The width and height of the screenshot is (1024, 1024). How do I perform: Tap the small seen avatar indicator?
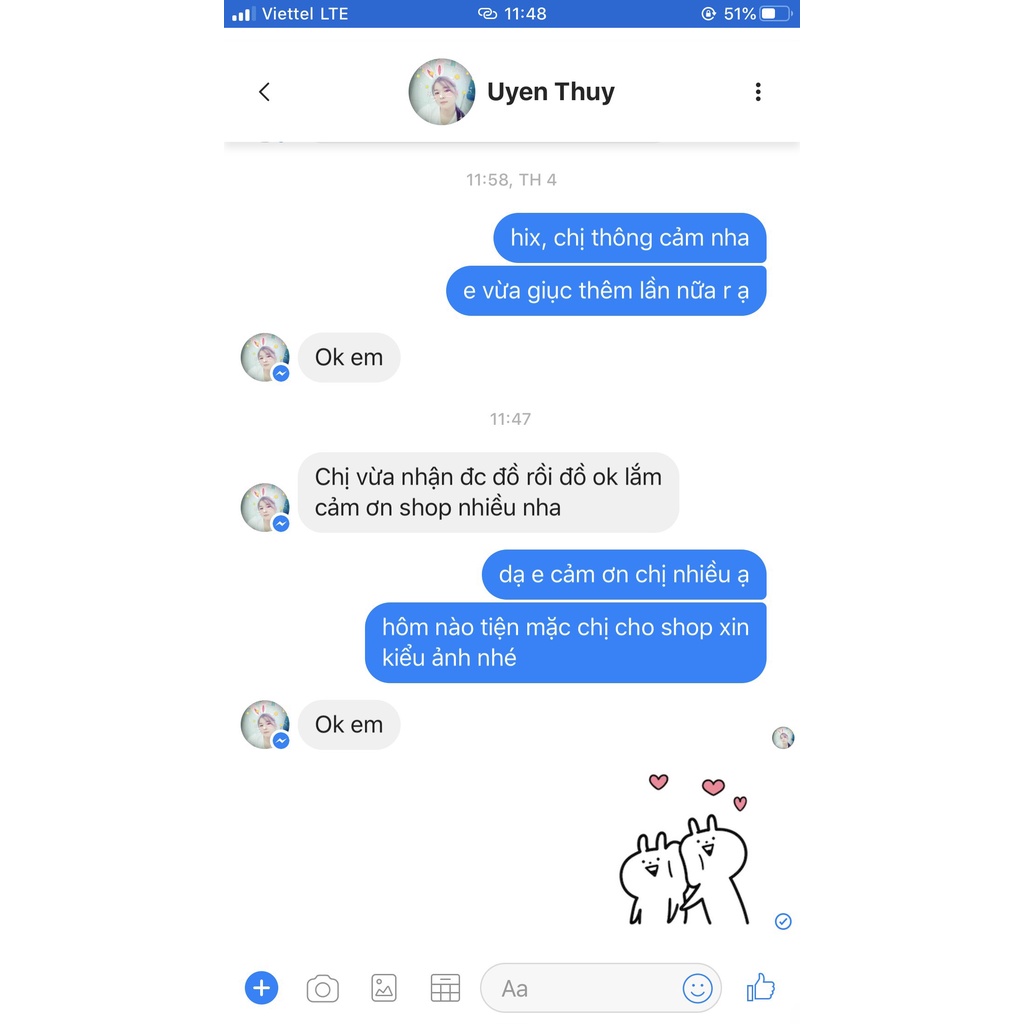point(783,738)
